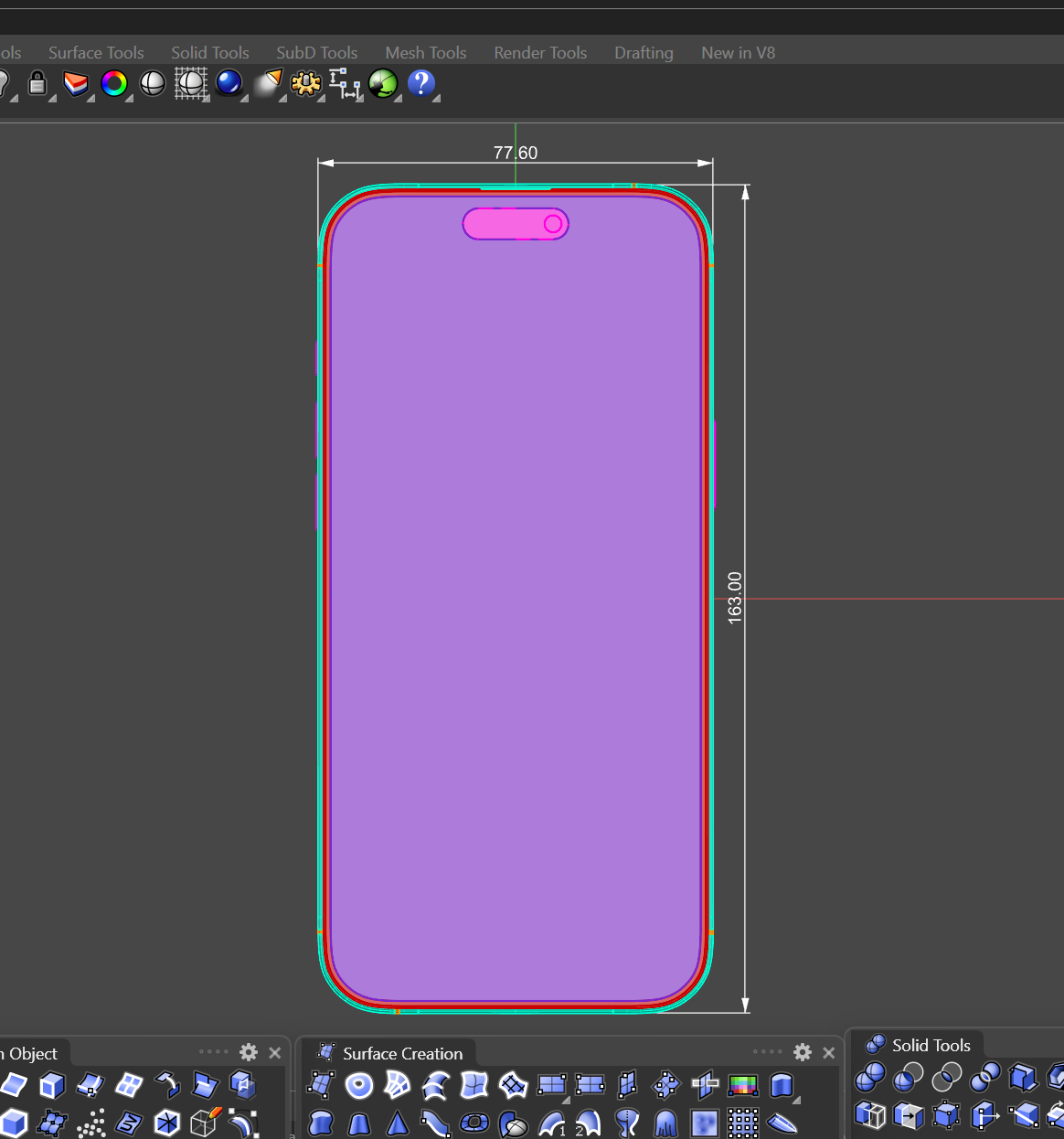The width and height of the screenshot is (1064, 1139).
Task: Open the Help question mark icon
Action: (420, 84)
